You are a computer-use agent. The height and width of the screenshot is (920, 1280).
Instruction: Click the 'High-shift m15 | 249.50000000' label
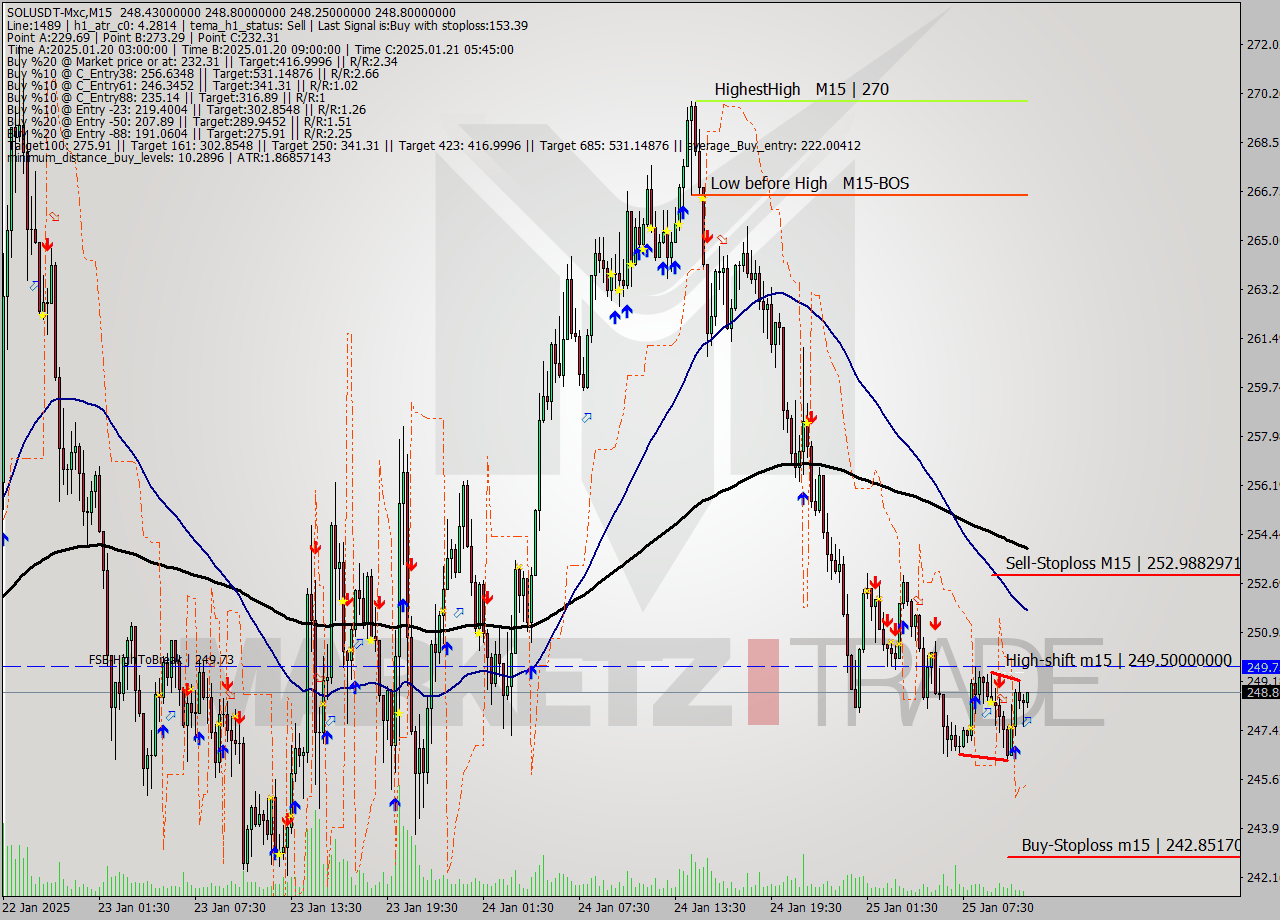click(x=1118, y=660)
